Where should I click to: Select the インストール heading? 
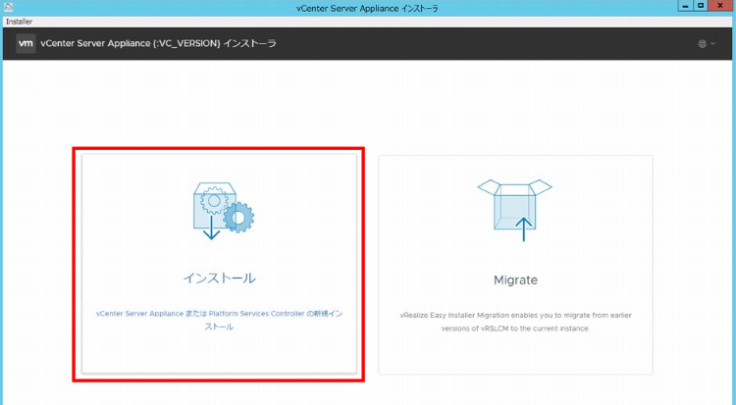(x=219, y=278)
